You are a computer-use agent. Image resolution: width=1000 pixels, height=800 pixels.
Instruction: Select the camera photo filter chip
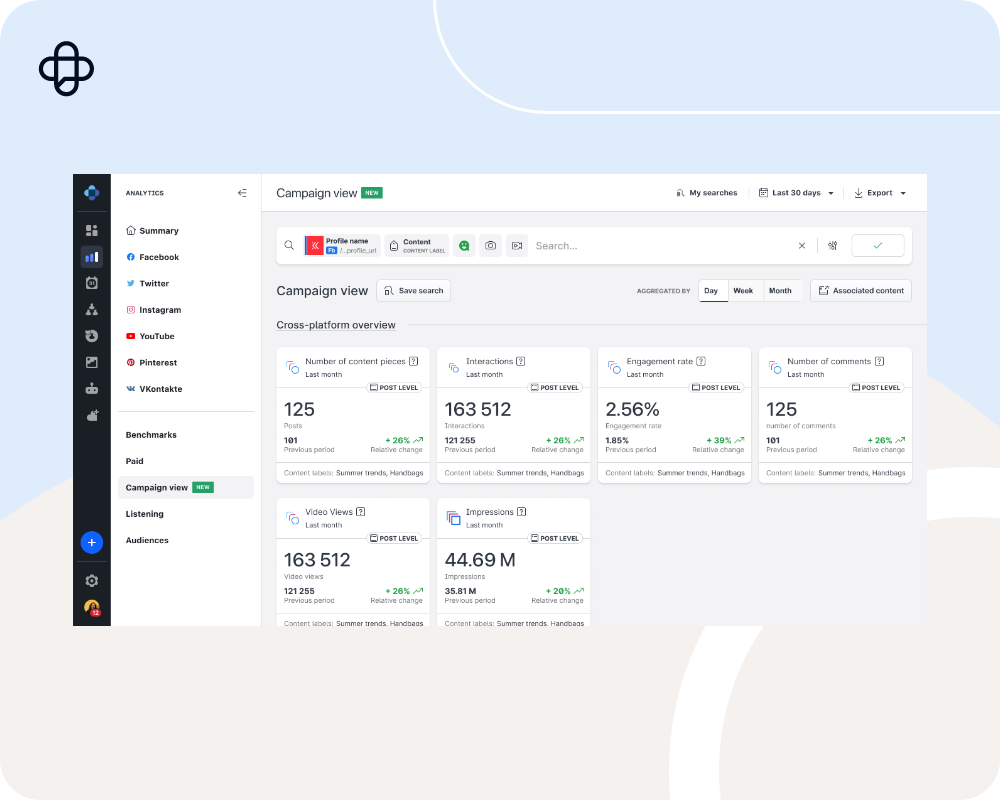click(x=490, y=245)
